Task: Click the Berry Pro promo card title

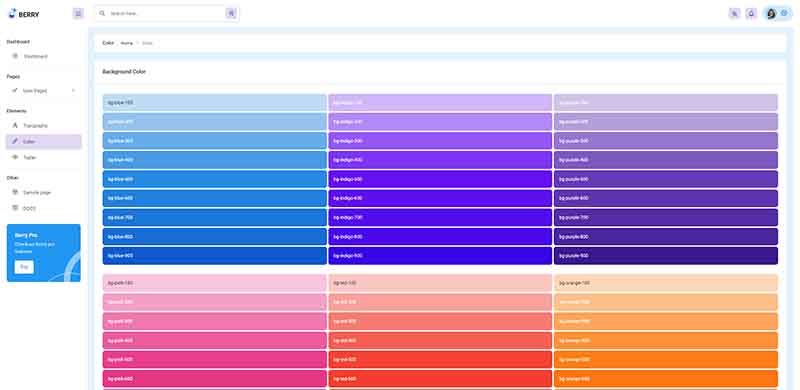Action: click(x=26, y=235)
